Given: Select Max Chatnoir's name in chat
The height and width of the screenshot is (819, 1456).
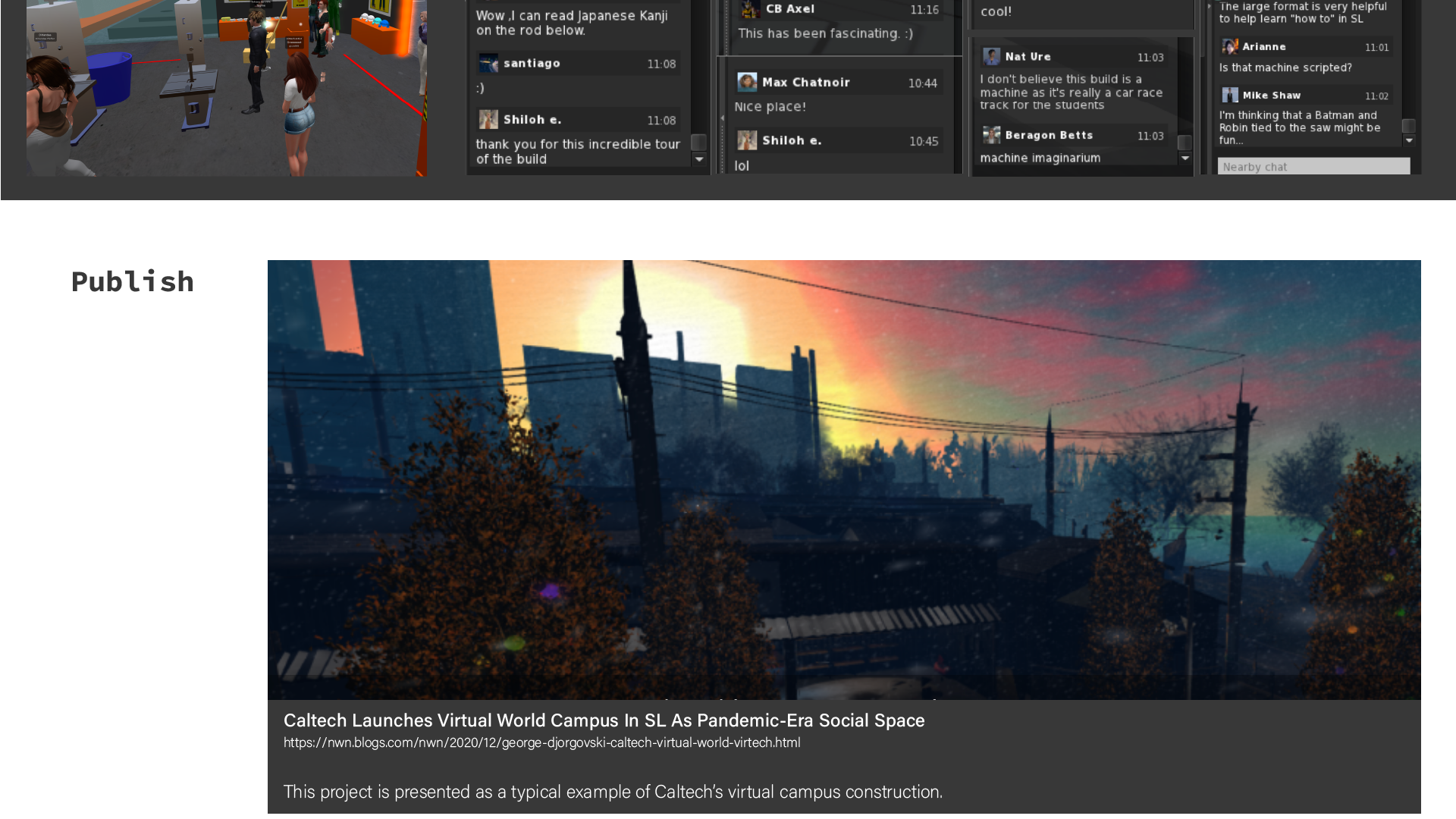Looking at the screenshot, I should coord(805,83).
